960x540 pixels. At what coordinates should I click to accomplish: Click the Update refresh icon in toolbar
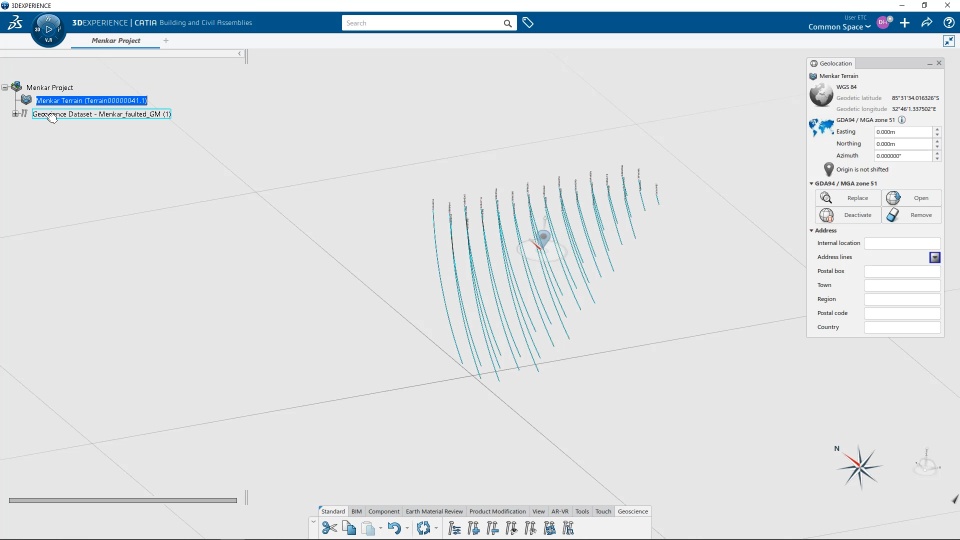pyautogui.click(x=423, y=528)
